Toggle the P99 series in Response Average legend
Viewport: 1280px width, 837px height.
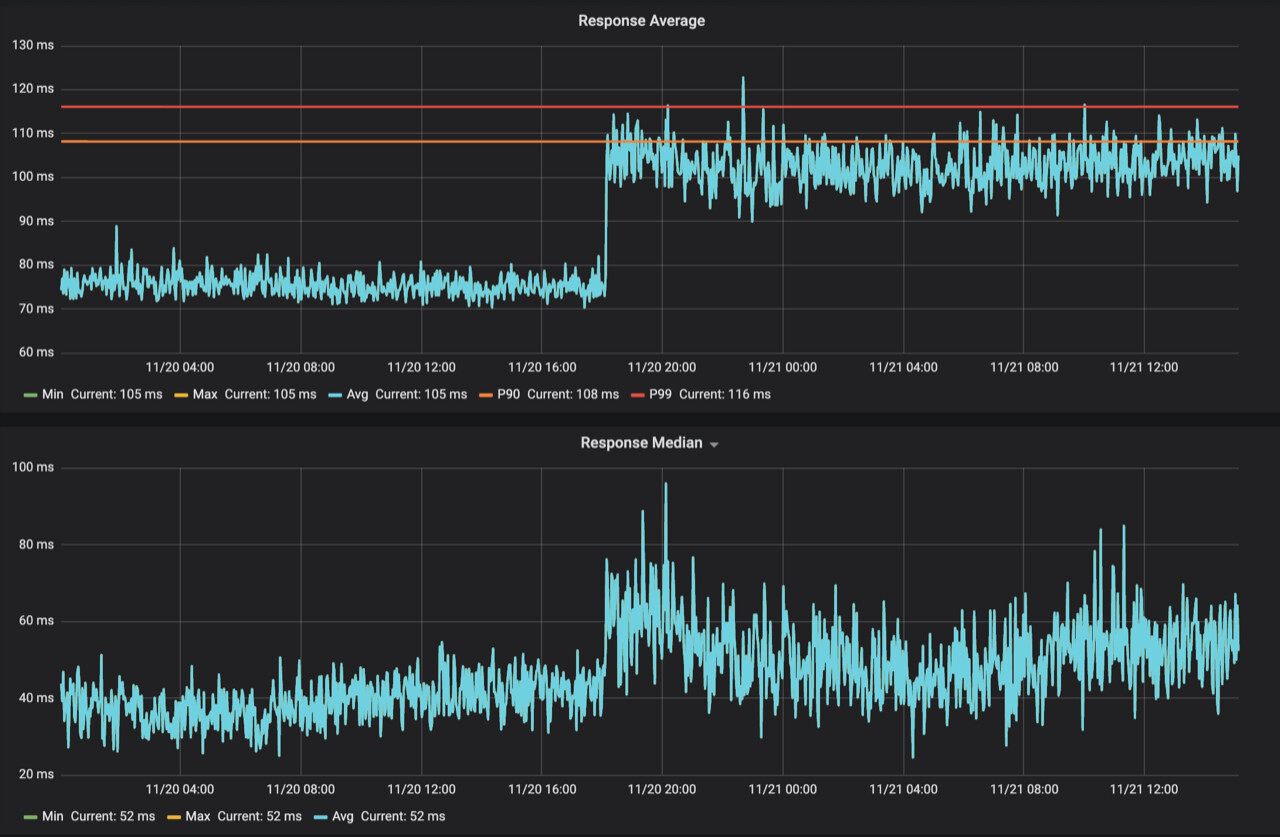tap(660, 394)
